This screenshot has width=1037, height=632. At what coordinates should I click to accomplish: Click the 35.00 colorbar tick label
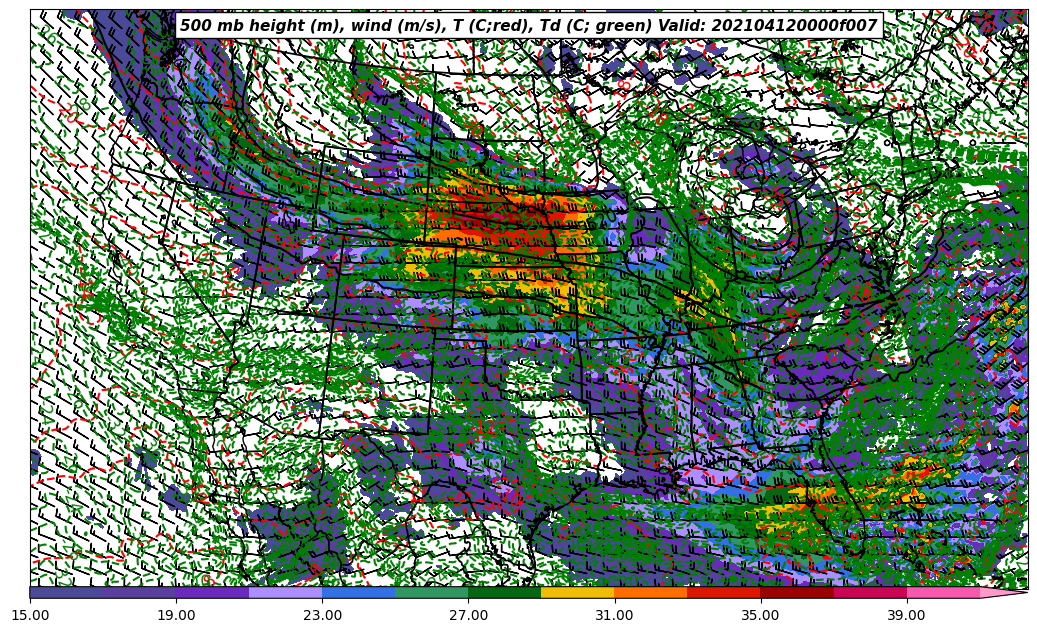coord(760,616)
